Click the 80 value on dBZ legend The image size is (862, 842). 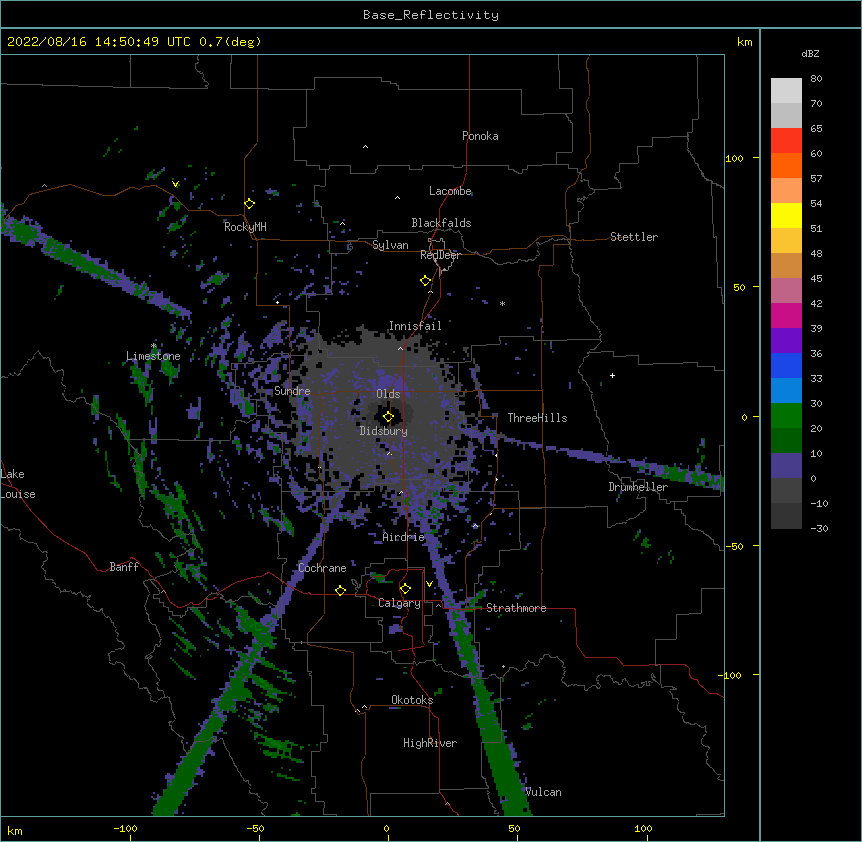click(x=816, y=79)
